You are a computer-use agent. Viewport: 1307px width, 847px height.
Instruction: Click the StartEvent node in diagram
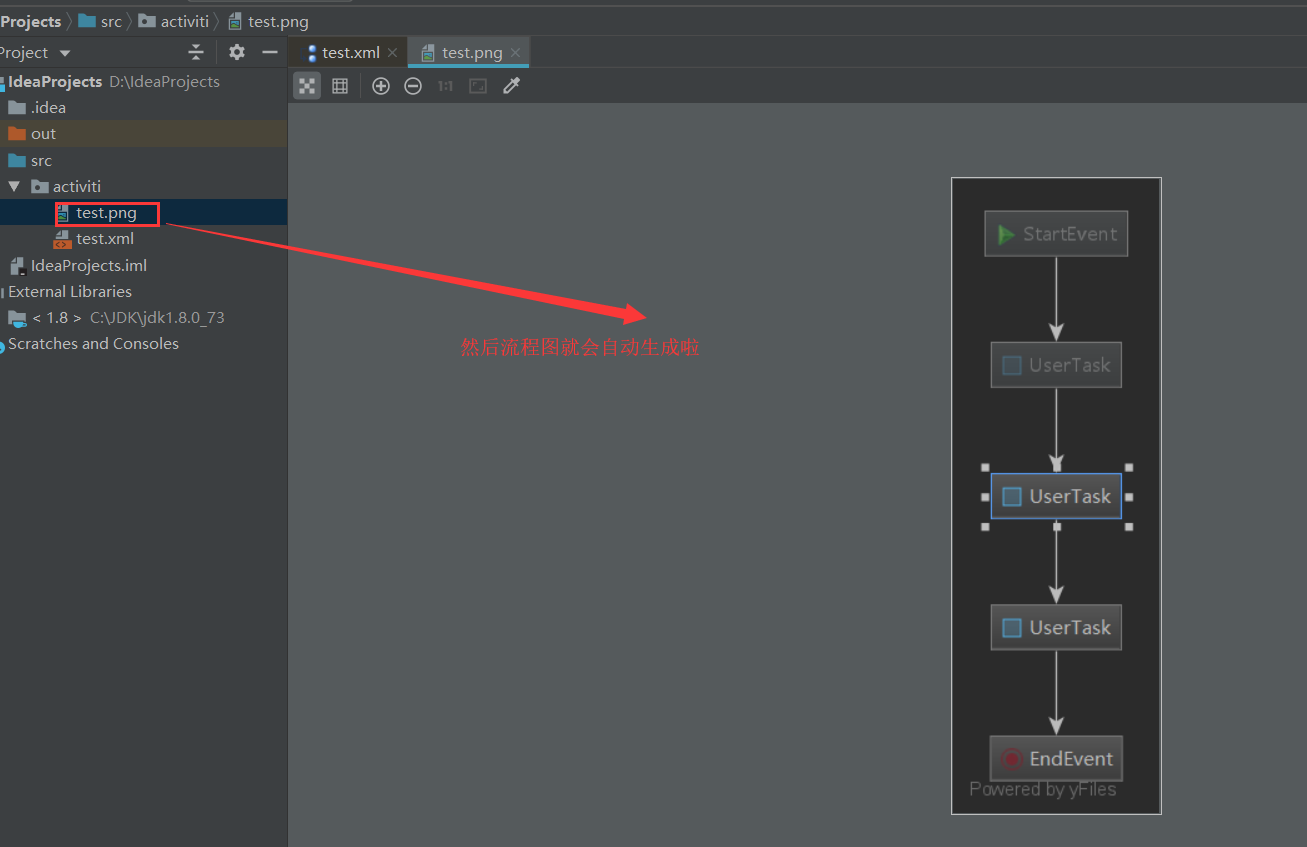pos(1056,234)
